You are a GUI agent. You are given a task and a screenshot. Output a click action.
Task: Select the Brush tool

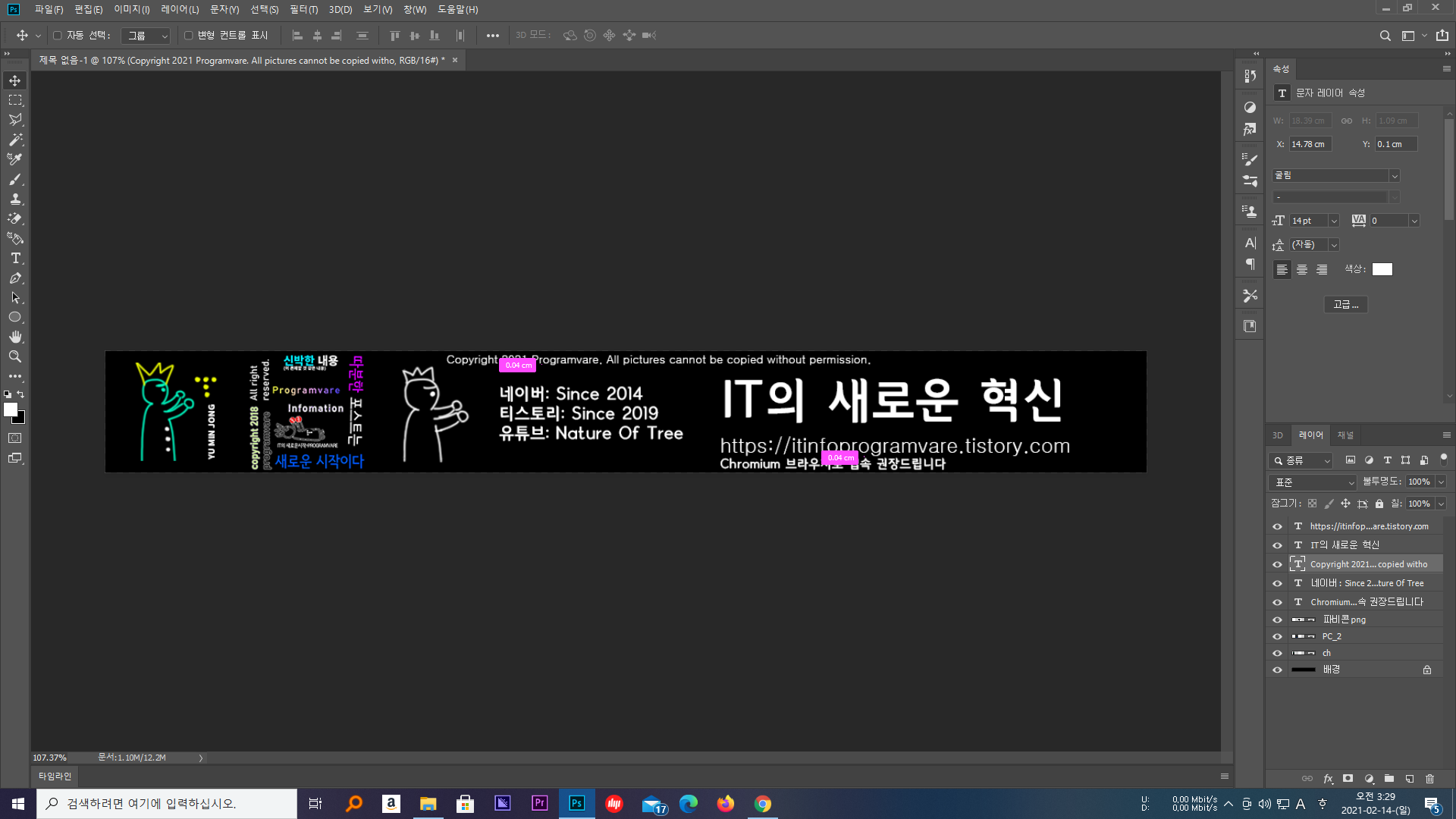15,180
